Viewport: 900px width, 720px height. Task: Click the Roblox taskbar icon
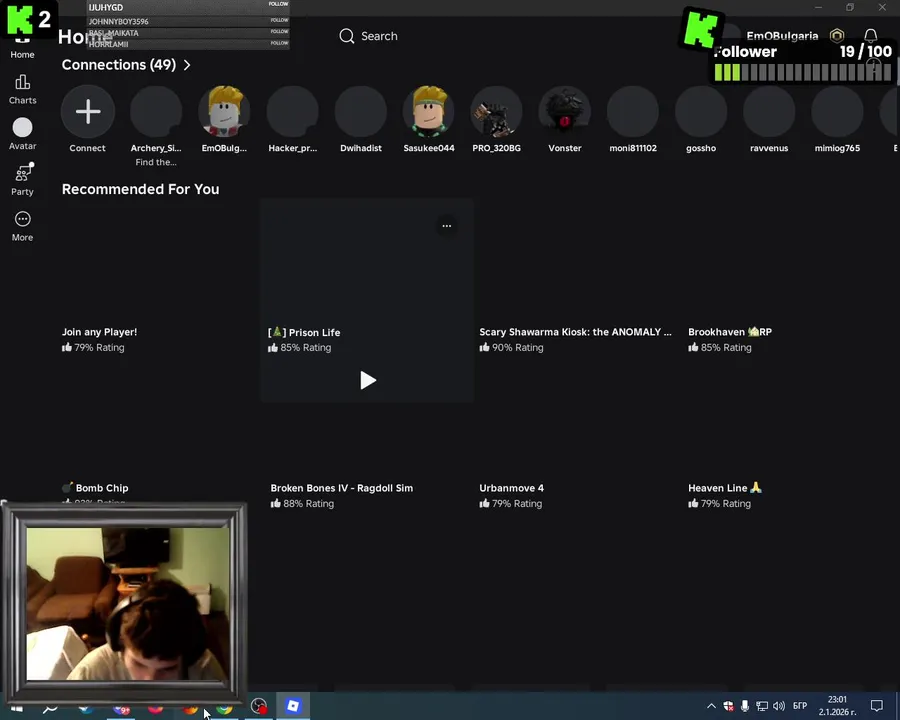point(293,706)
